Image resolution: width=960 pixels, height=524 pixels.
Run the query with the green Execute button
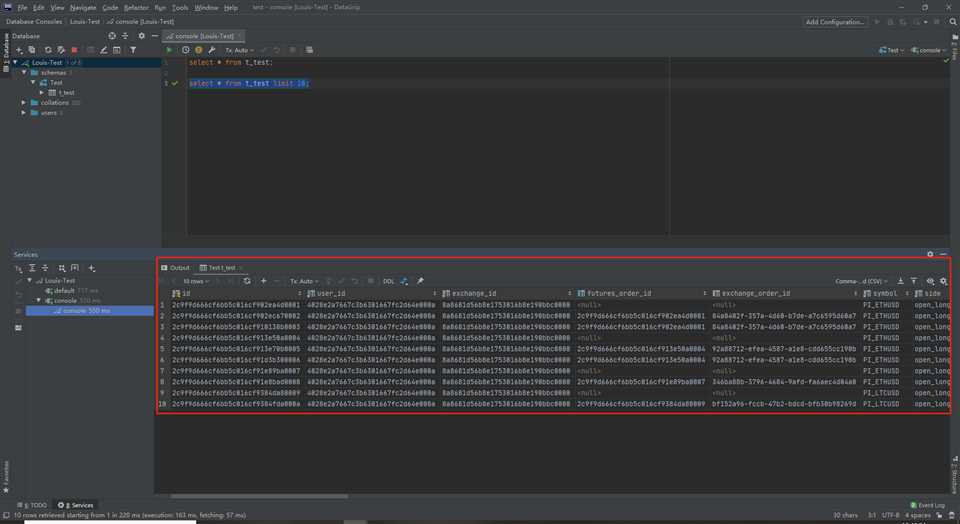[170, 50]
